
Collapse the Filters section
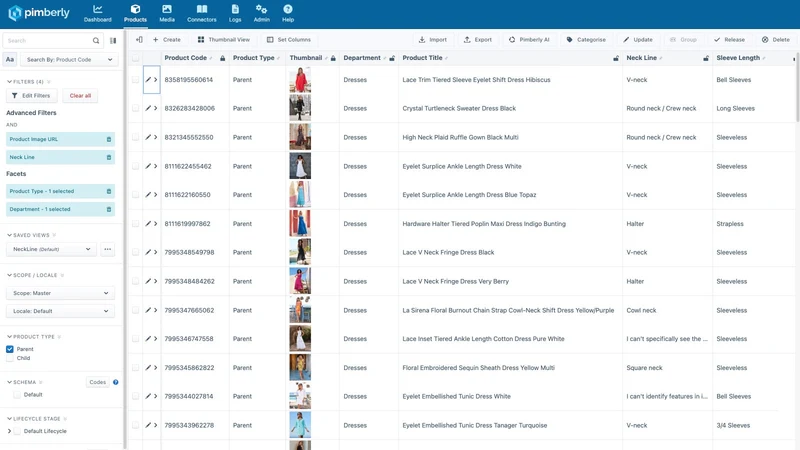point(9,82)
